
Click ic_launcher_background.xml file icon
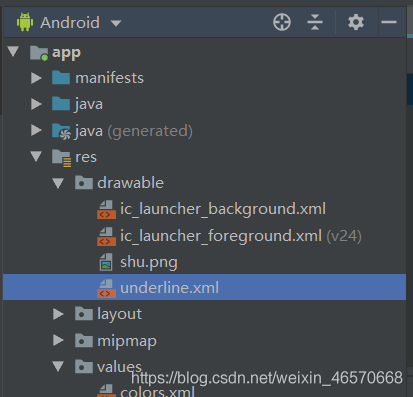click(106, 209)
